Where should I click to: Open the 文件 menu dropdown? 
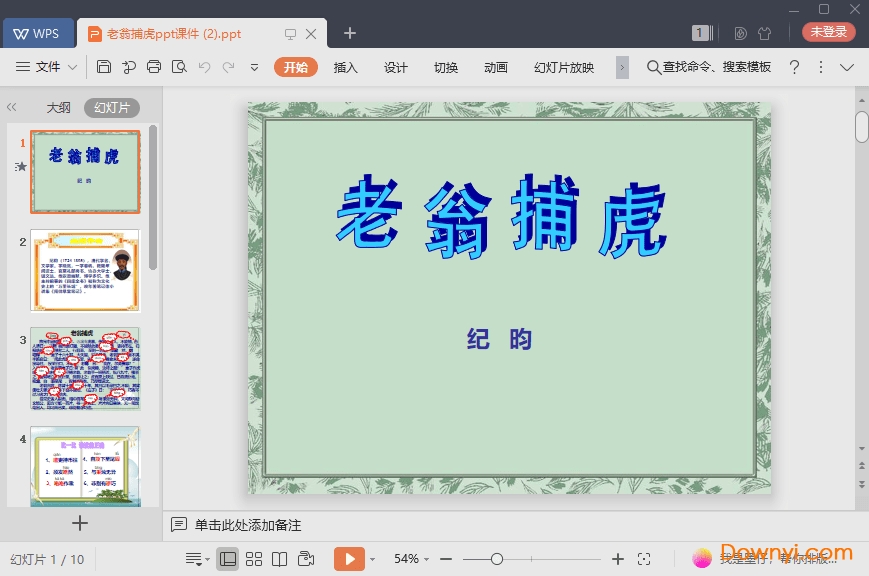coord(48,67)
